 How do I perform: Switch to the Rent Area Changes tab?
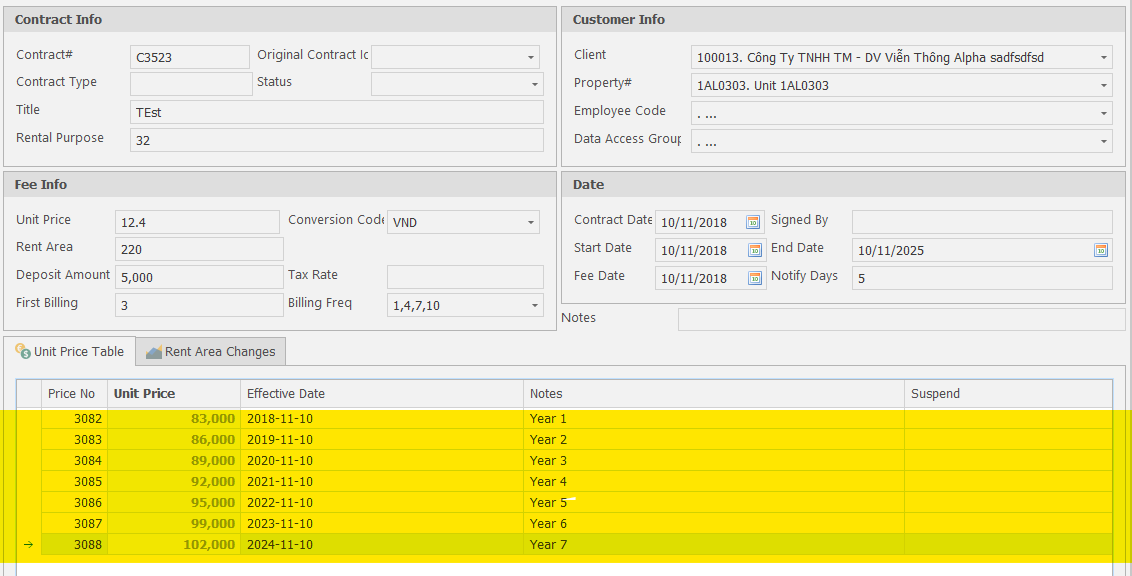210,351
